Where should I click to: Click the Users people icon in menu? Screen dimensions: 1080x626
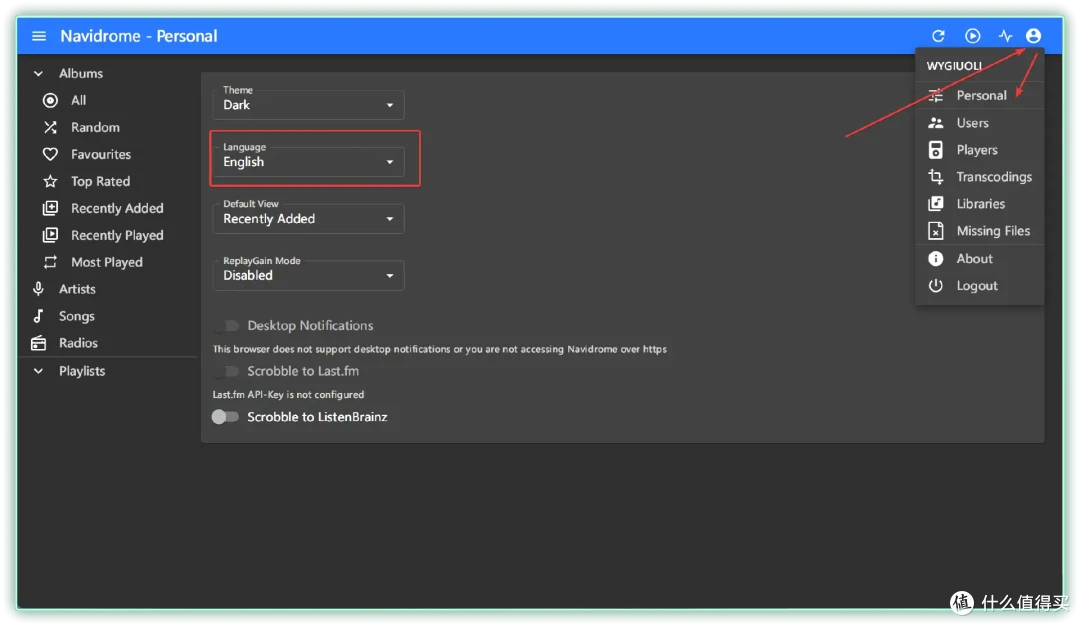pyautogui.click(x=935, y=123)
